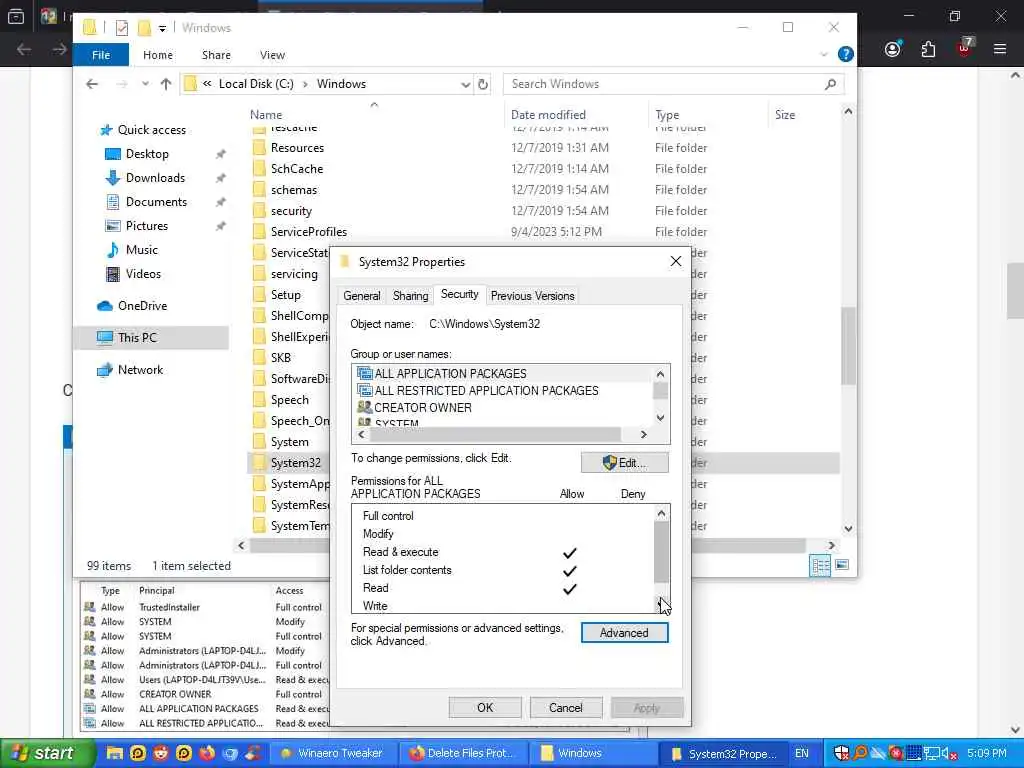
Task: Open Downloads in navigation pane
Action: tap(155, 178)
